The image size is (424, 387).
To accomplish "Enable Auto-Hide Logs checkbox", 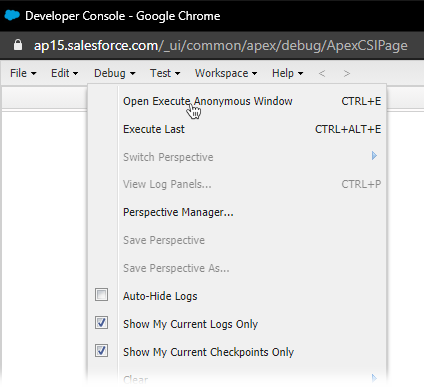I will click(x=101, y=295).
